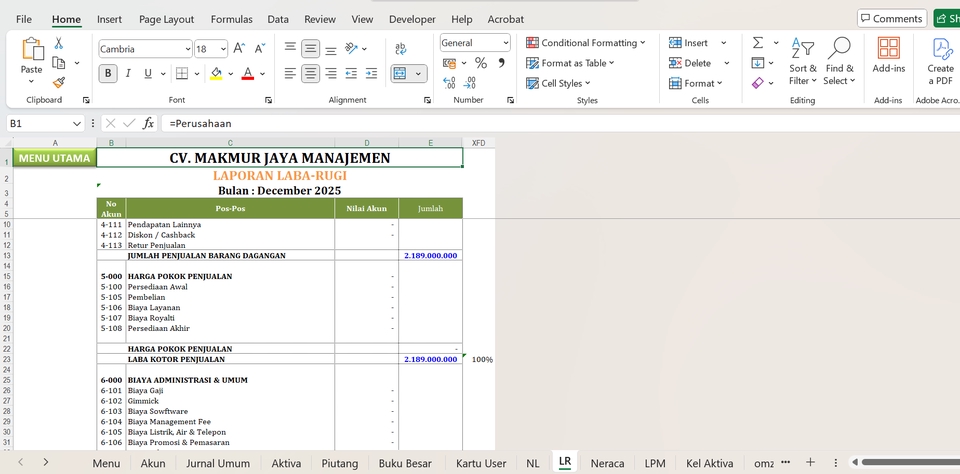Screen dimensions: 960x474
Task: Apply Percent Style to the cell
Action: [x=480, y=63]
